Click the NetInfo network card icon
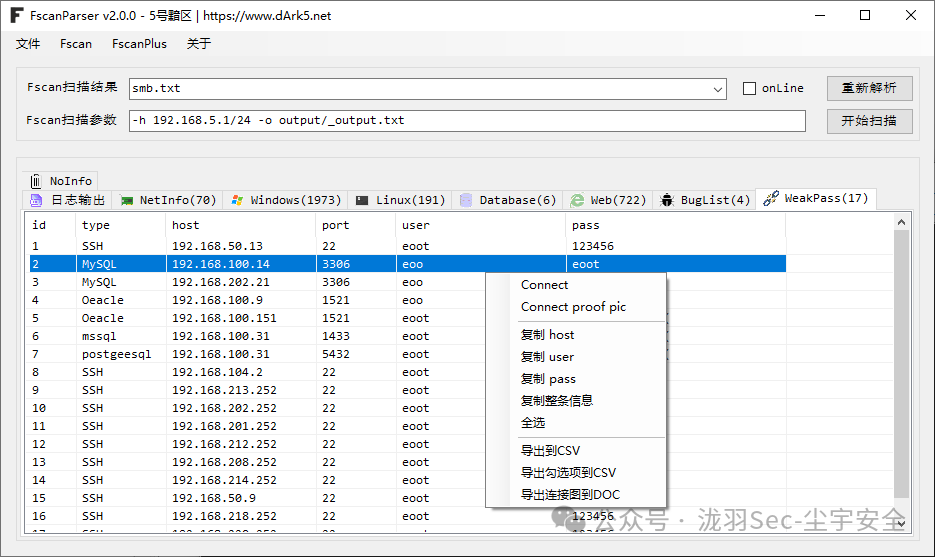935x557 pixels. [x=126, y=200]
